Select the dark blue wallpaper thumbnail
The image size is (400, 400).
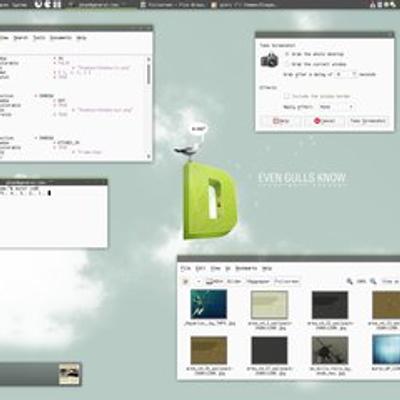point(209,304)
